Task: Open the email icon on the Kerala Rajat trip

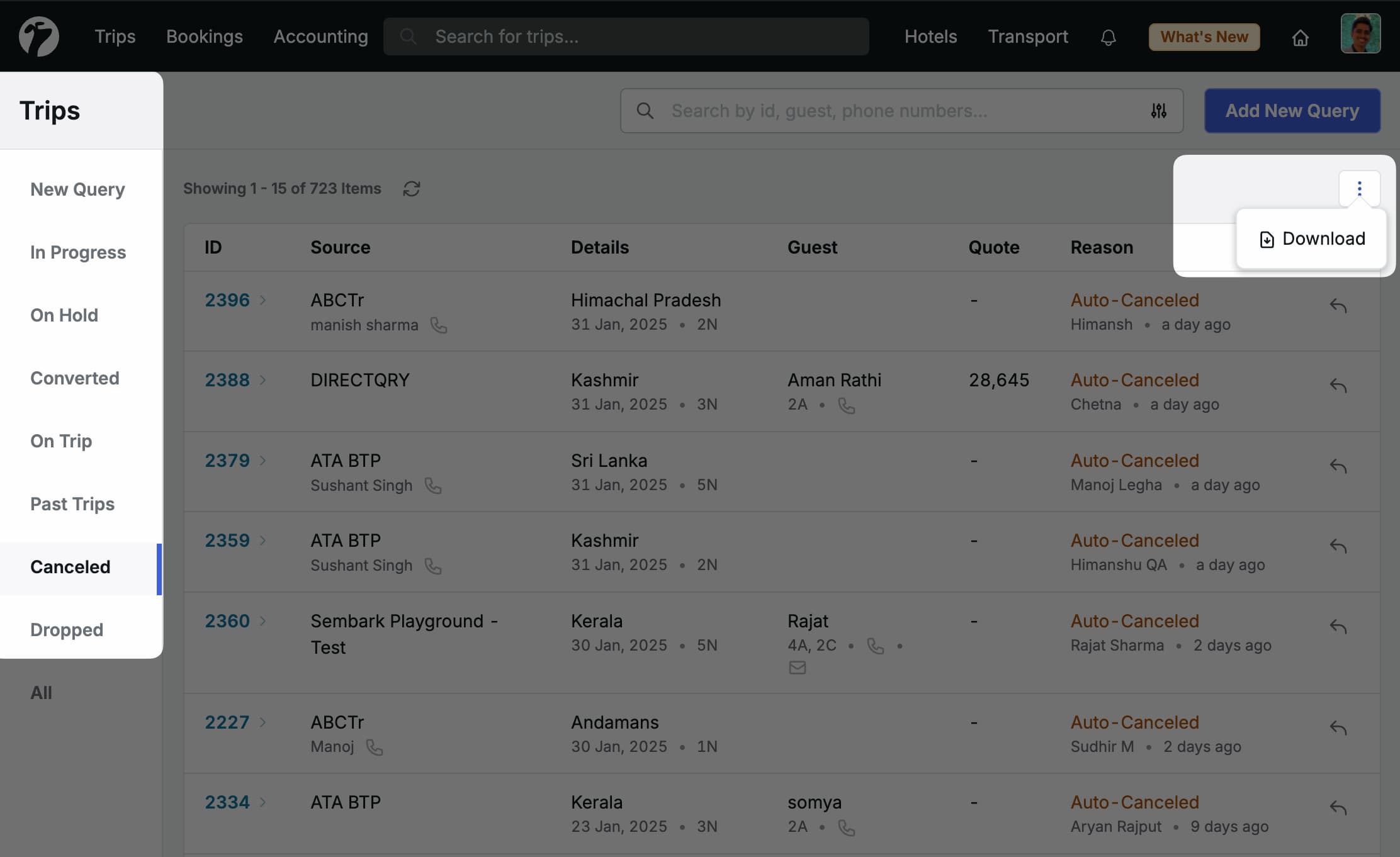Action: (x=797, y=668)
